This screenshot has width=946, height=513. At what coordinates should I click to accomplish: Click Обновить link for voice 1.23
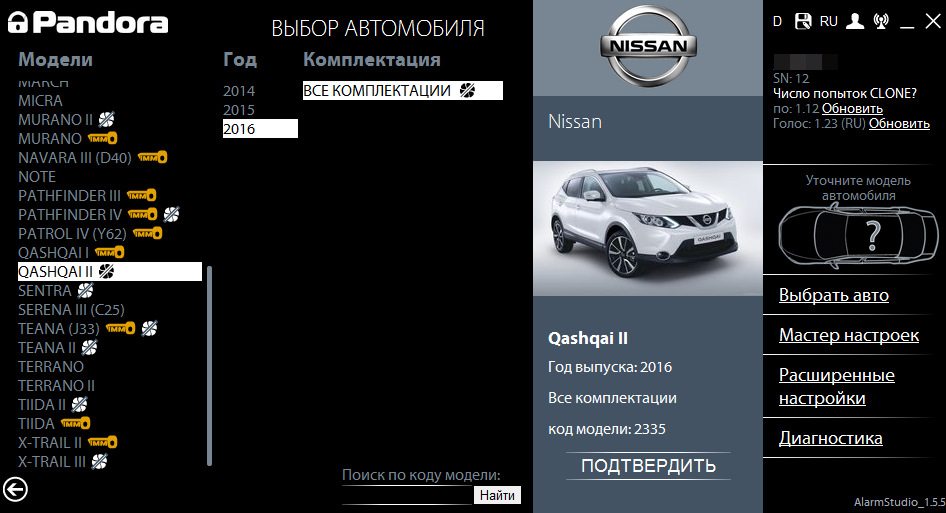[899, 123]
